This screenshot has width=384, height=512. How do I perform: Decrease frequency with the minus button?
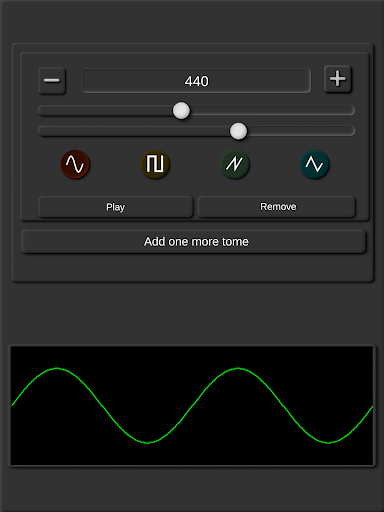click(x=52, y=80)
